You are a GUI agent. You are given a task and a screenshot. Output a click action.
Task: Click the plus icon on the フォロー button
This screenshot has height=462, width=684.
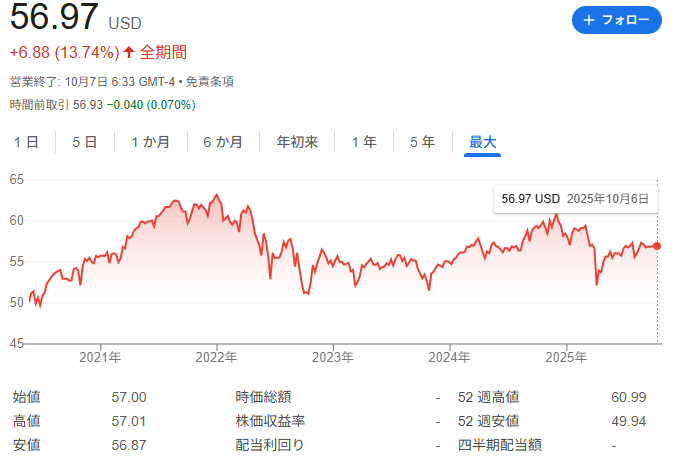tap(589, 20)
